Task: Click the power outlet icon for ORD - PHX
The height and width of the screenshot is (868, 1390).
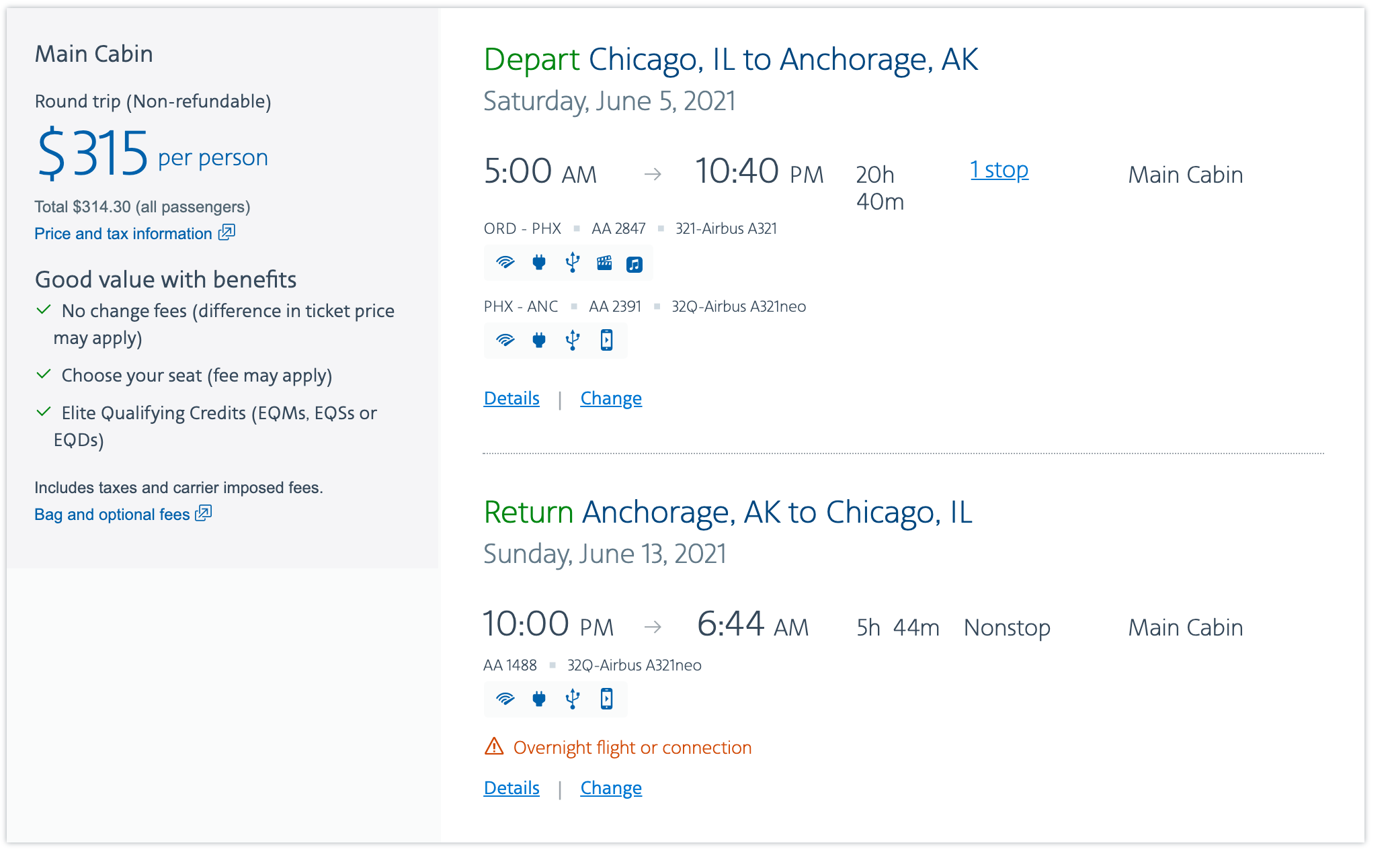Action: (x=538, y=262)
